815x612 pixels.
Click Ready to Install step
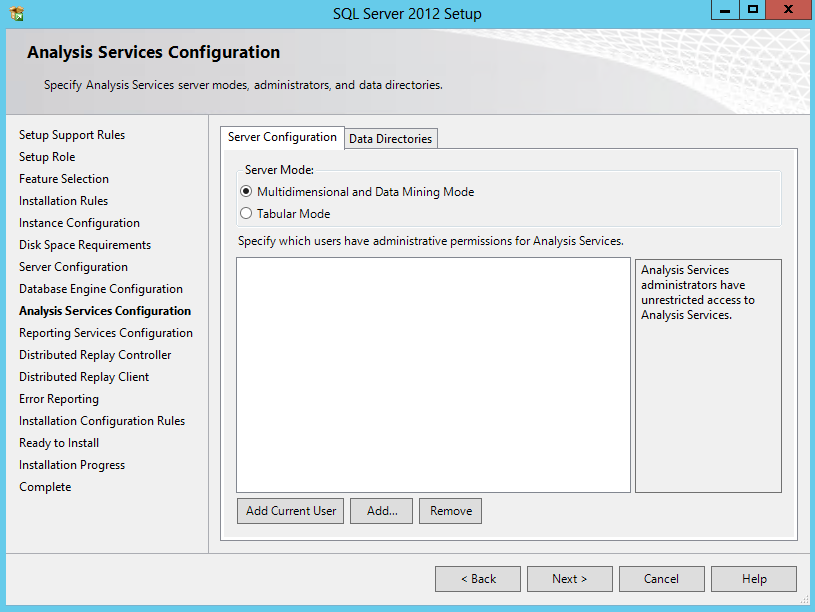[59, 443]
